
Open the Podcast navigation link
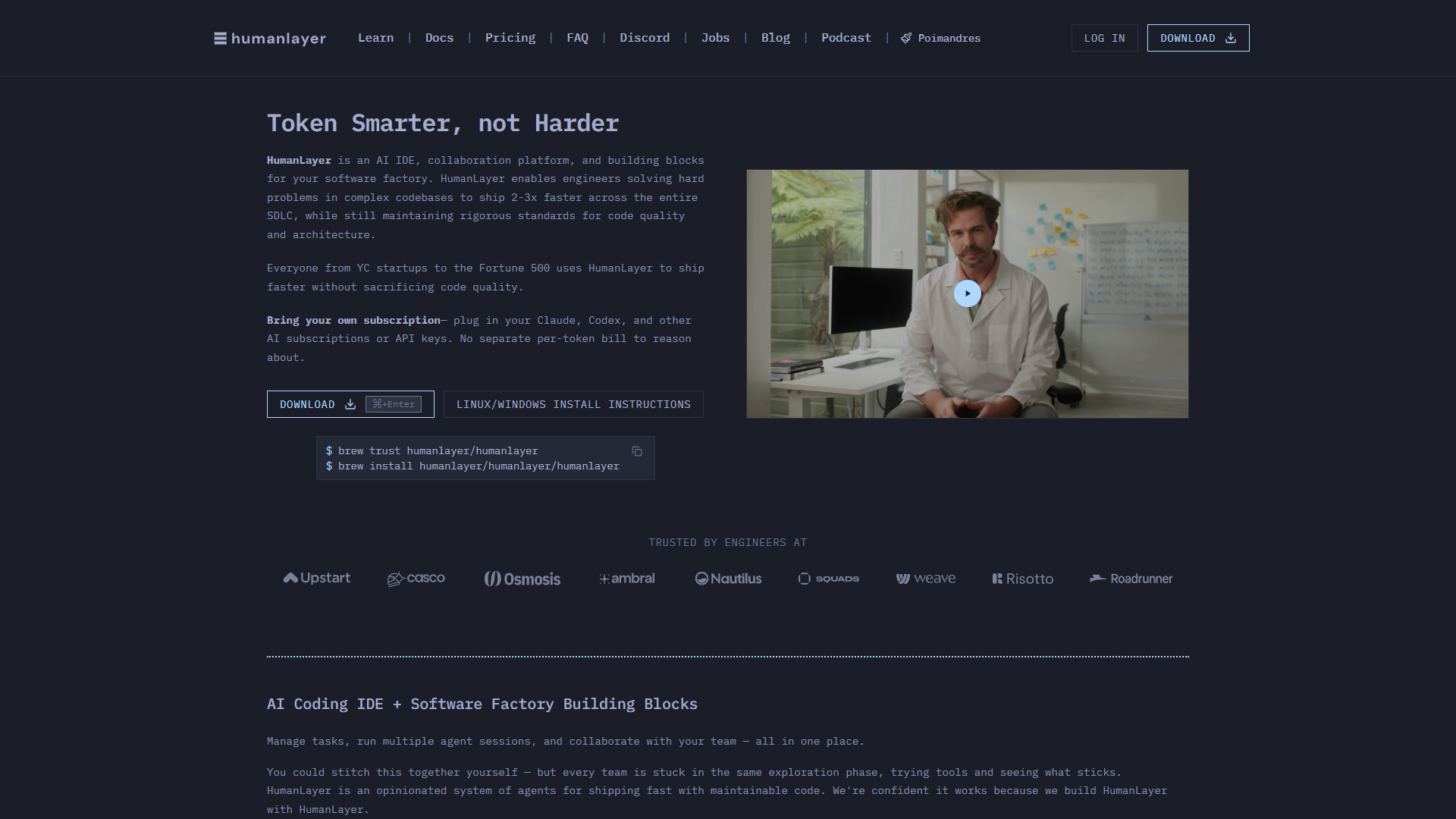(x=846, y=38)
